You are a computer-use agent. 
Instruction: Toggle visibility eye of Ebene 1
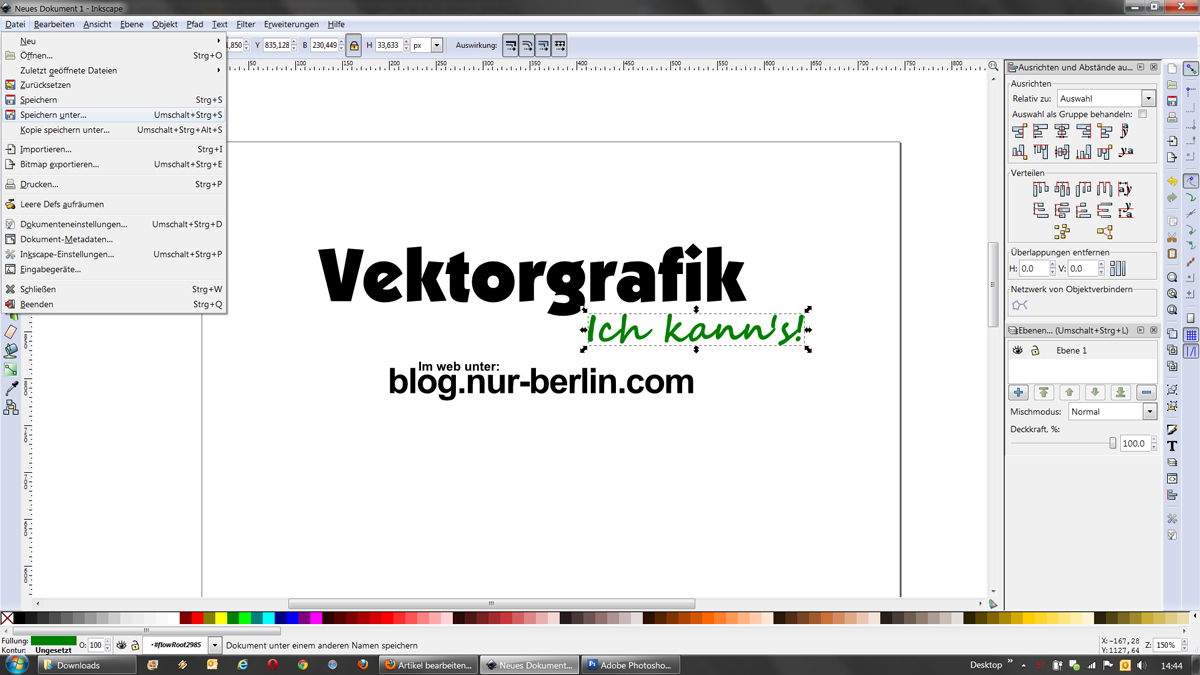pos(1018,350)
